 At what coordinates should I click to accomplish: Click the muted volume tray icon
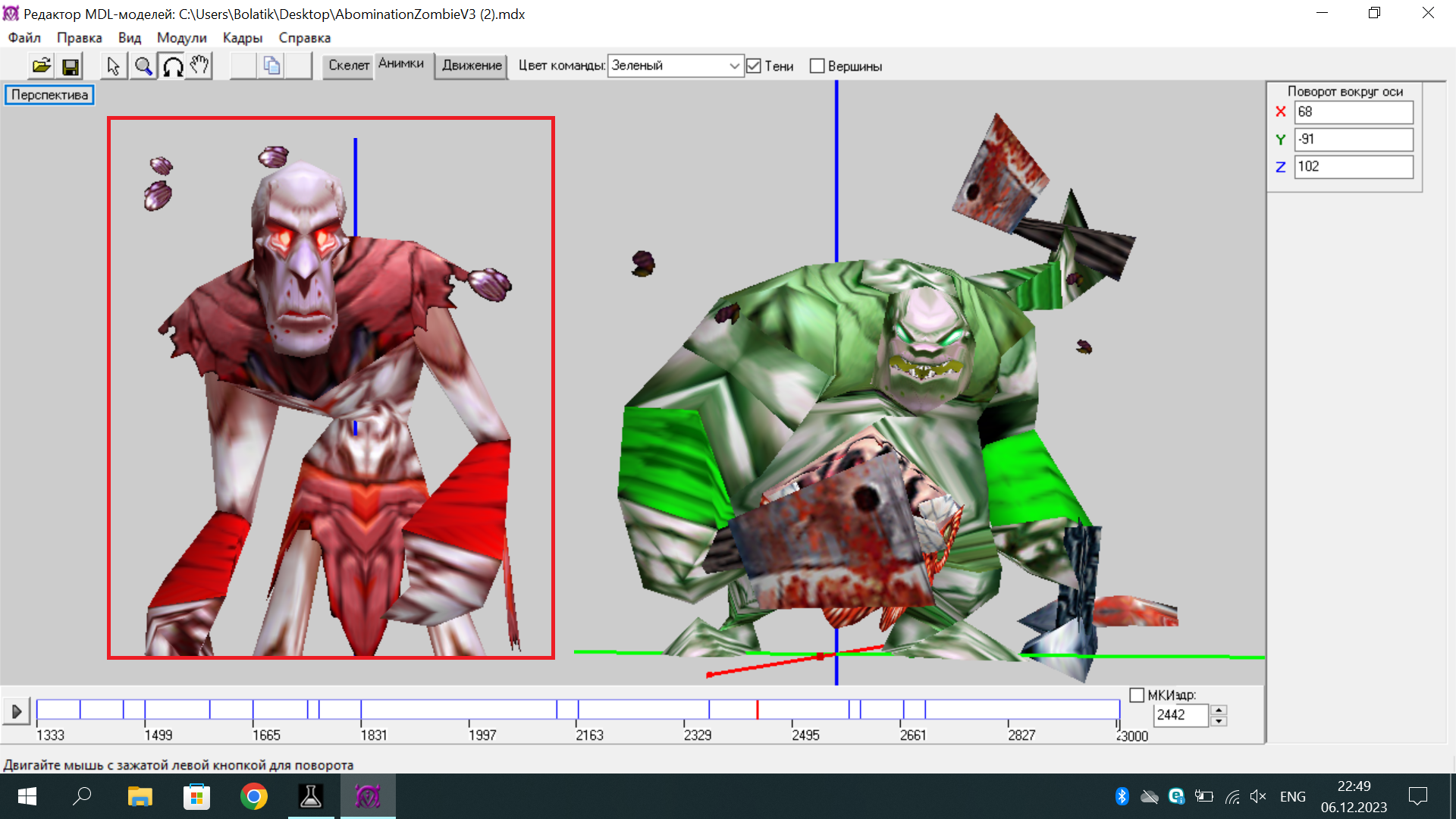point(1259,796)
